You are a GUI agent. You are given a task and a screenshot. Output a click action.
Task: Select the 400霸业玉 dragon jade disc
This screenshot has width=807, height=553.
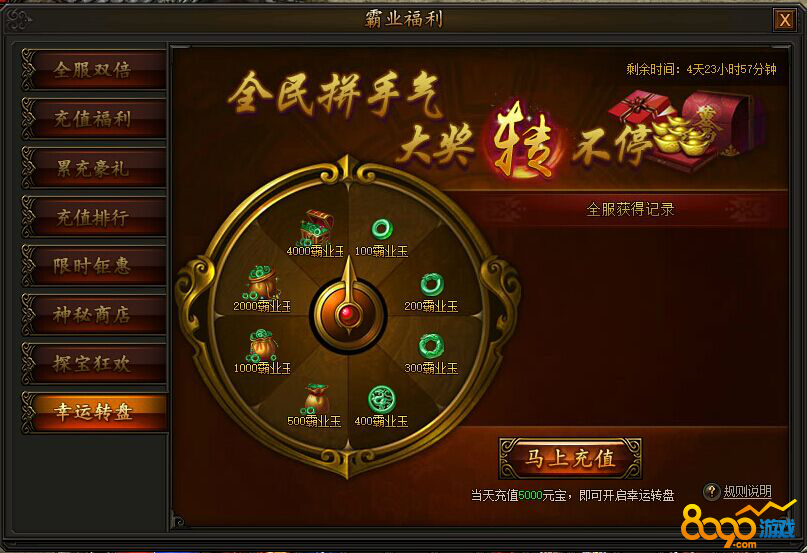381,400
